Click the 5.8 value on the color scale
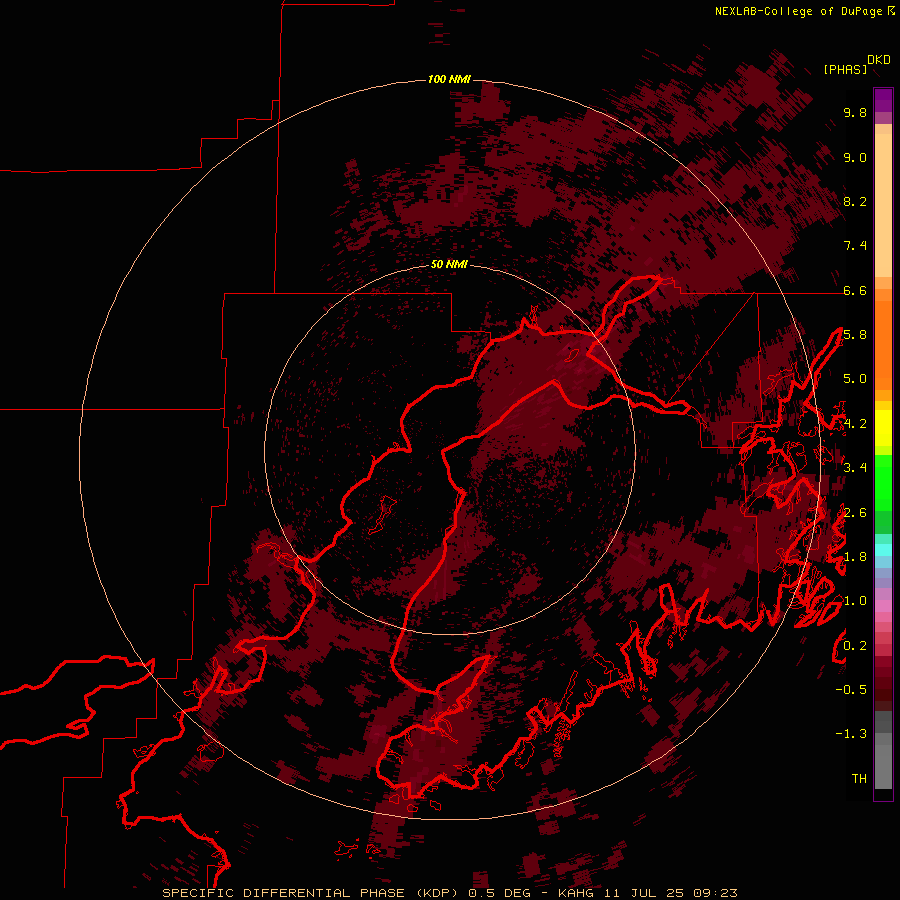The width and height of the screenshot is (900, 900). point(855,335)
